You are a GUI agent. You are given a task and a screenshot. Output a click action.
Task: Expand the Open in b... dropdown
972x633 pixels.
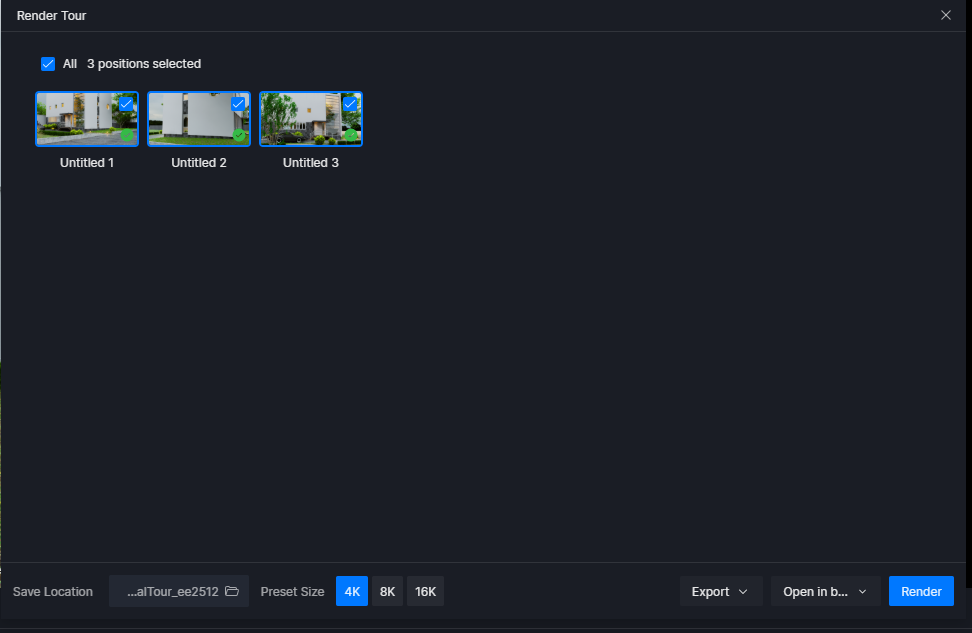tap(825, 591)
